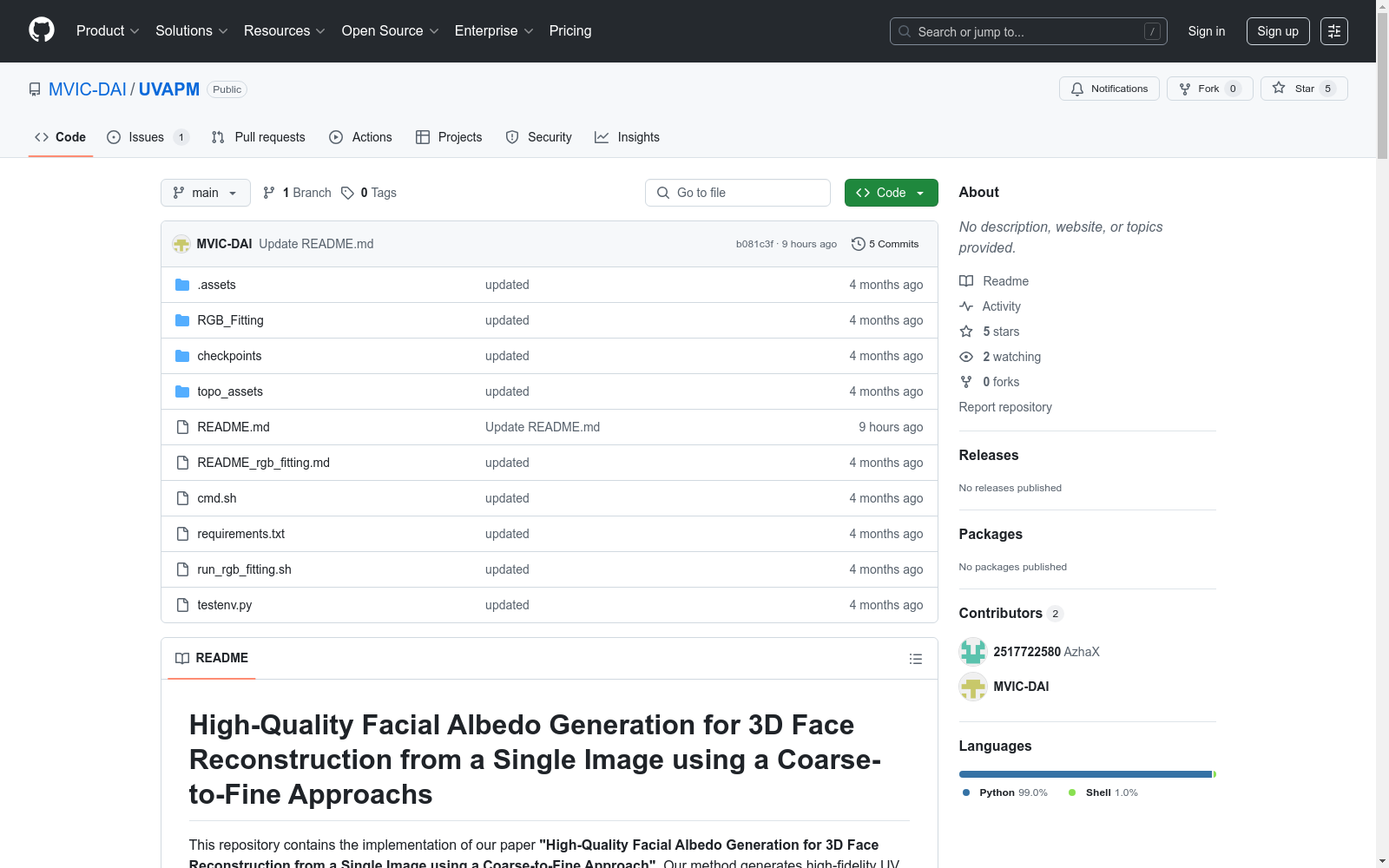
Task: Open the cmd.sh file
Action: pyautogui.click(x=217, y=498)
